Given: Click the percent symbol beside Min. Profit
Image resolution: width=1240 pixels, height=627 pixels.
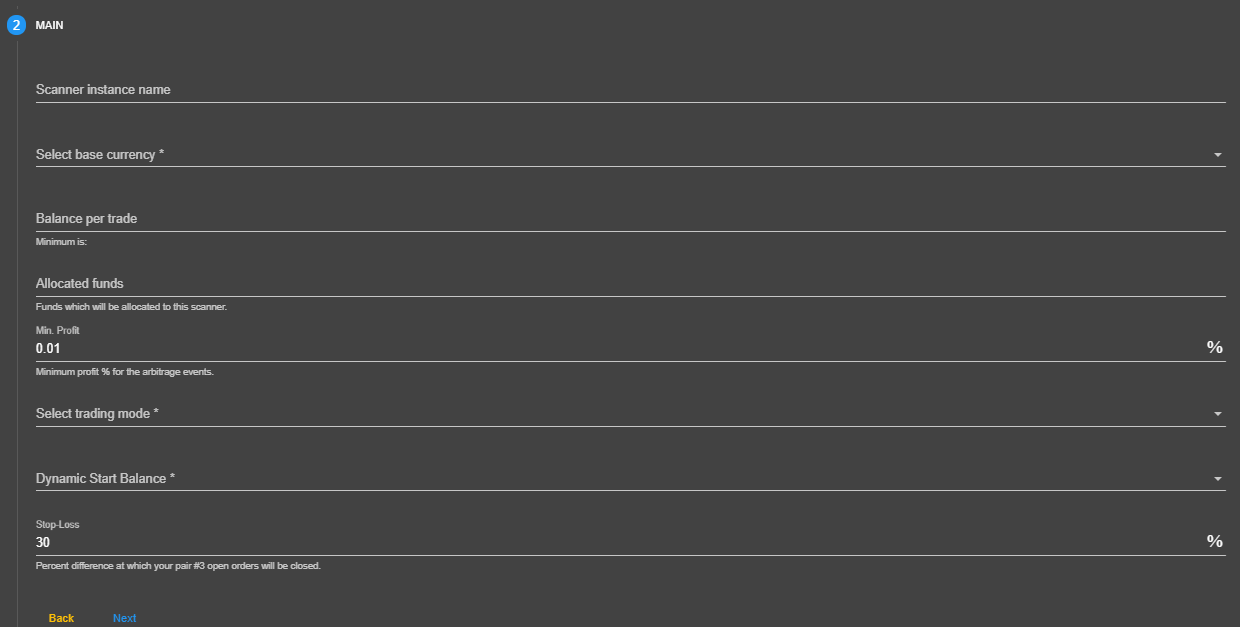Looking at the screenshot, I should (x=1214, y=347).
